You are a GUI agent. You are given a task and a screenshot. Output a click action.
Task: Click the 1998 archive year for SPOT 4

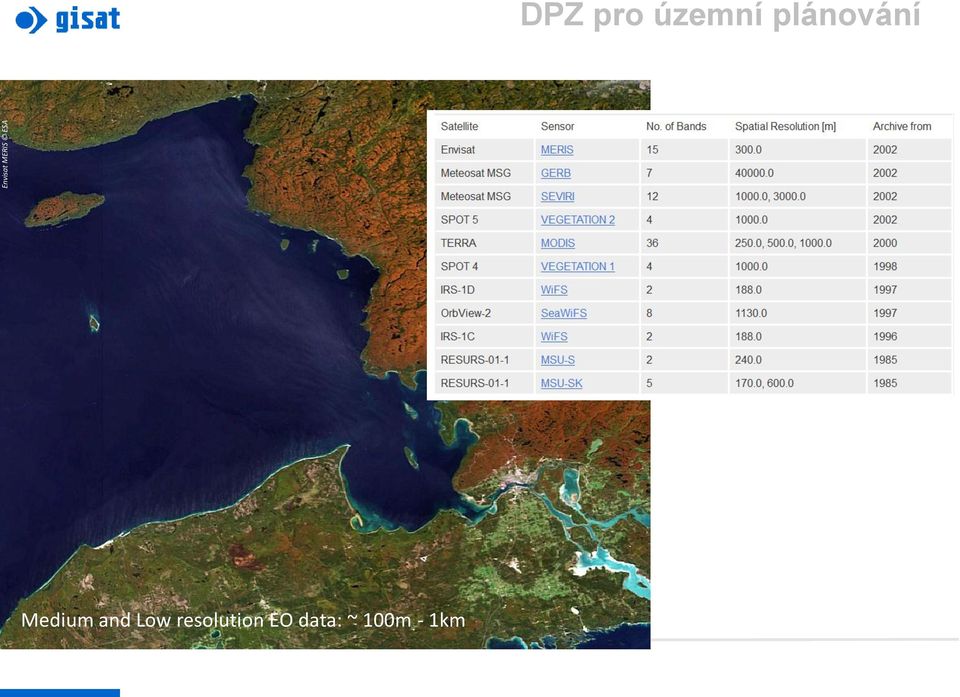[x=885, y=266]
